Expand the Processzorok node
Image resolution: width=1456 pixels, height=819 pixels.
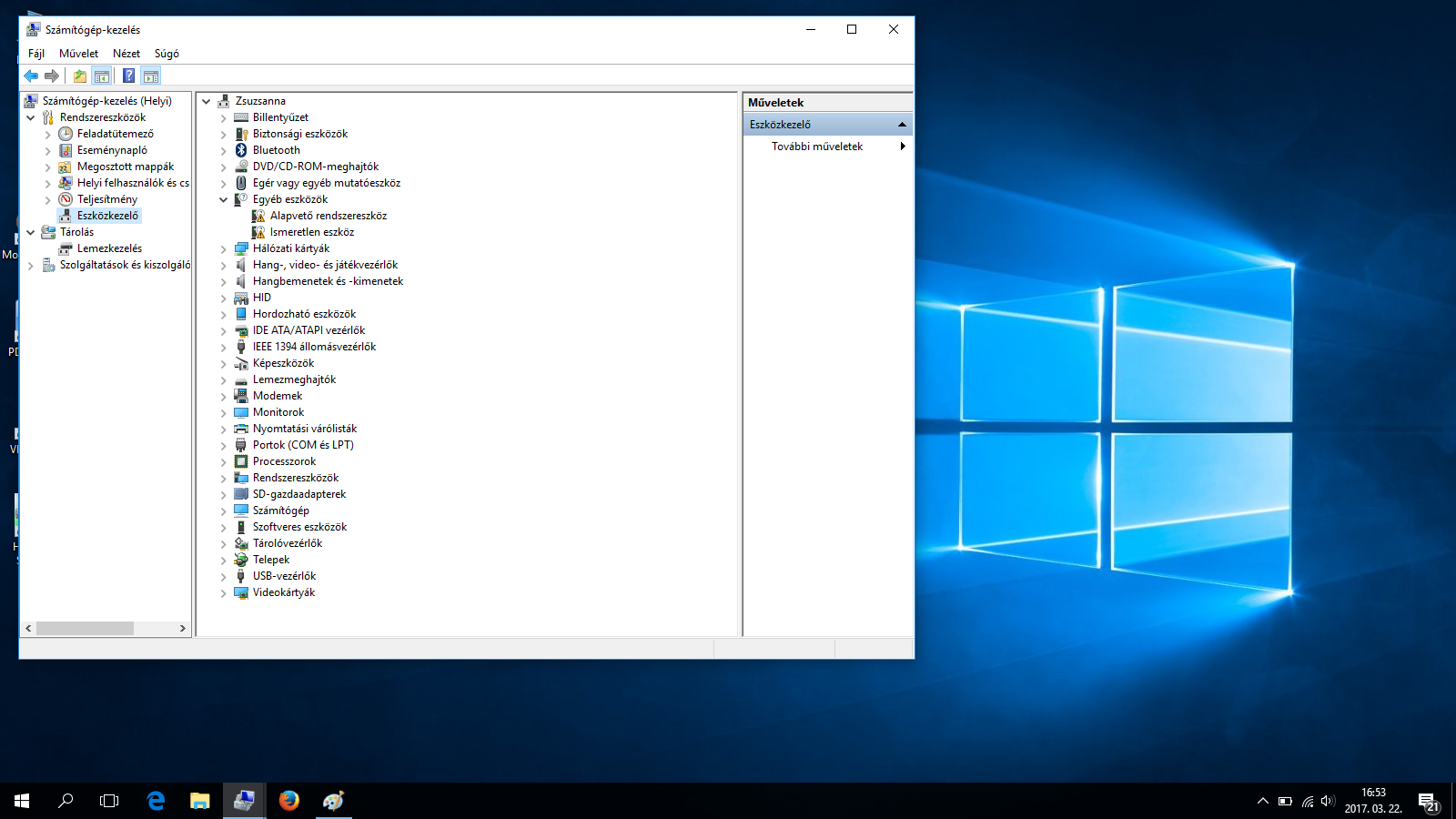click(x=224, y=461)
